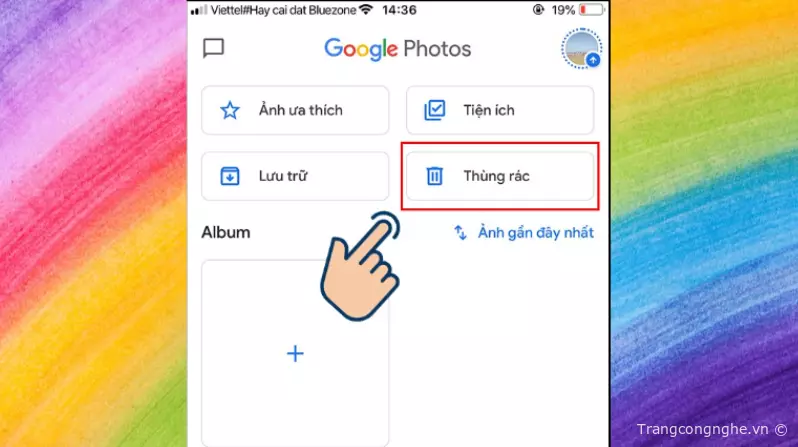Screen dimensions: 798x447
Task: Tap the Tiện ích checkmark icon
Action: click(x=435, y=110)
